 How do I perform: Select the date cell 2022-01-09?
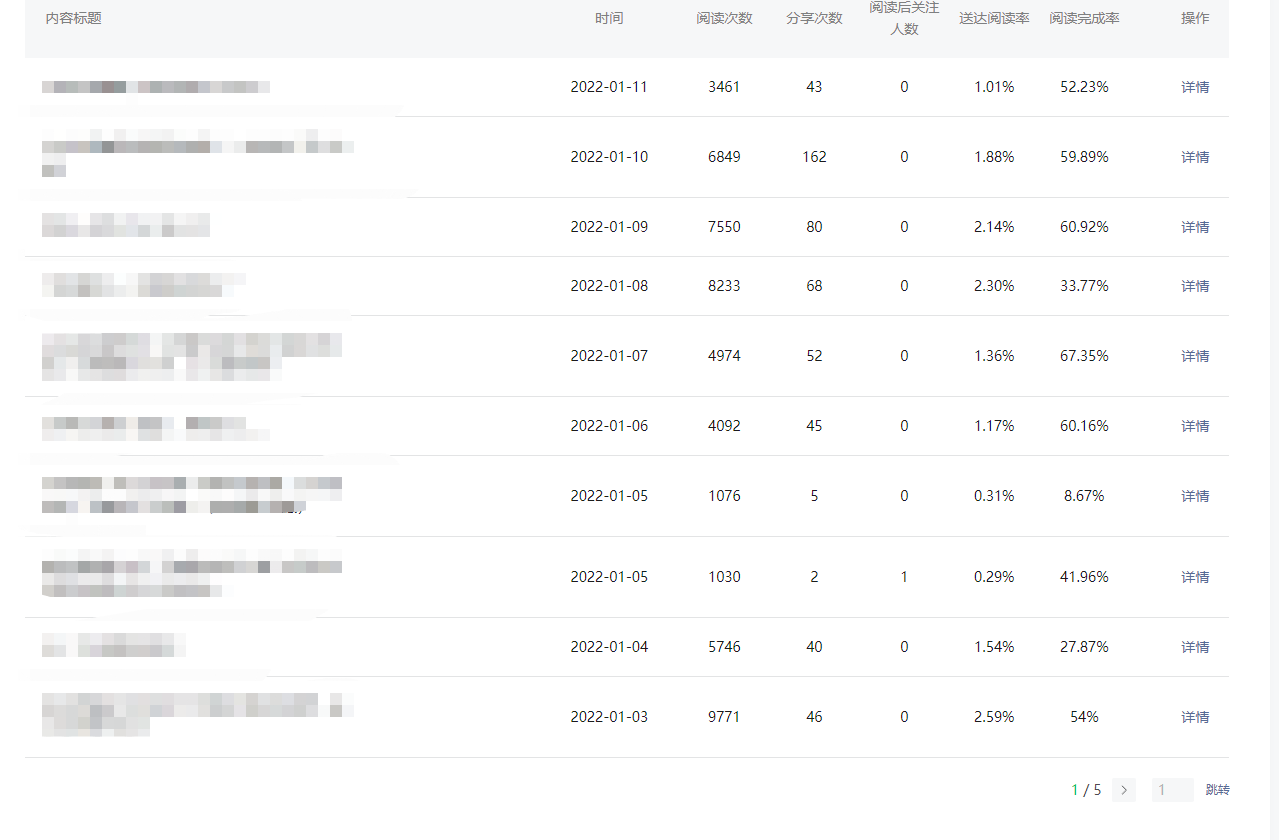click(609, 227)
